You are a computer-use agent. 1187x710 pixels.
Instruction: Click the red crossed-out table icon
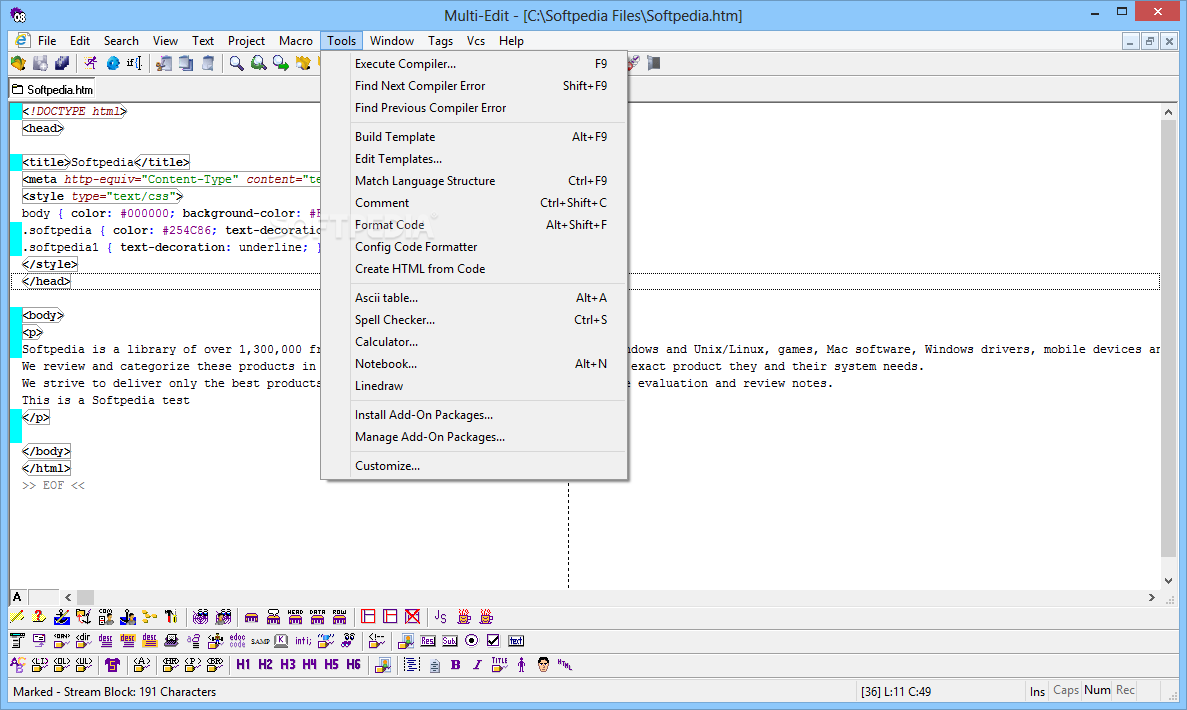coord(413,617)
